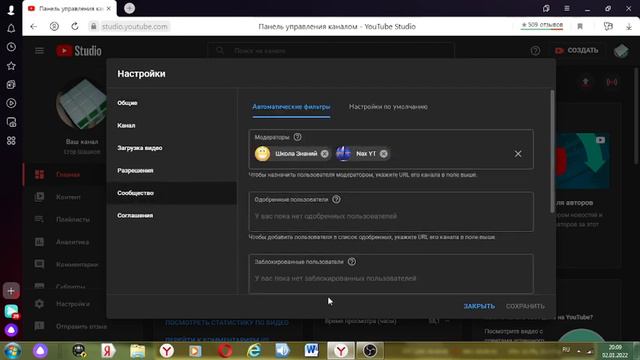This screenshot has height=360, width=640.
Task: Open services grid icon in browser sidebar
Action: (11, 141)
